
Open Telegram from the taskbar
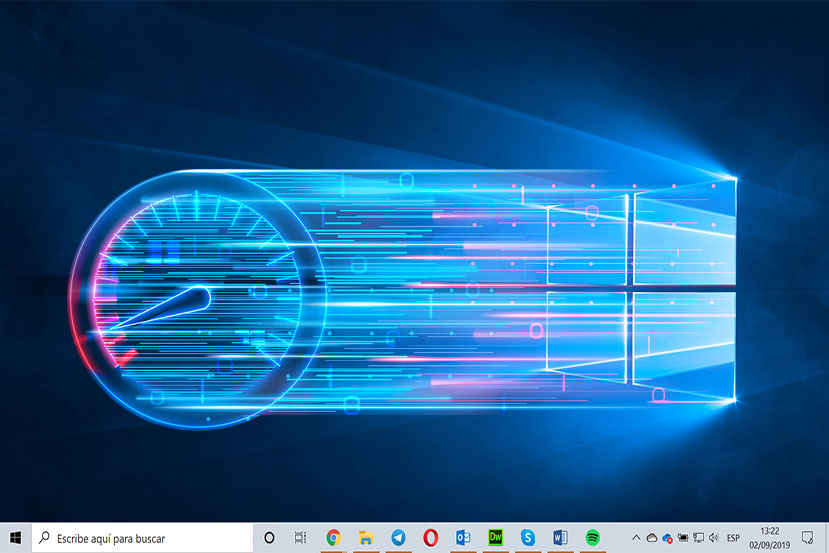click(398, 538)
